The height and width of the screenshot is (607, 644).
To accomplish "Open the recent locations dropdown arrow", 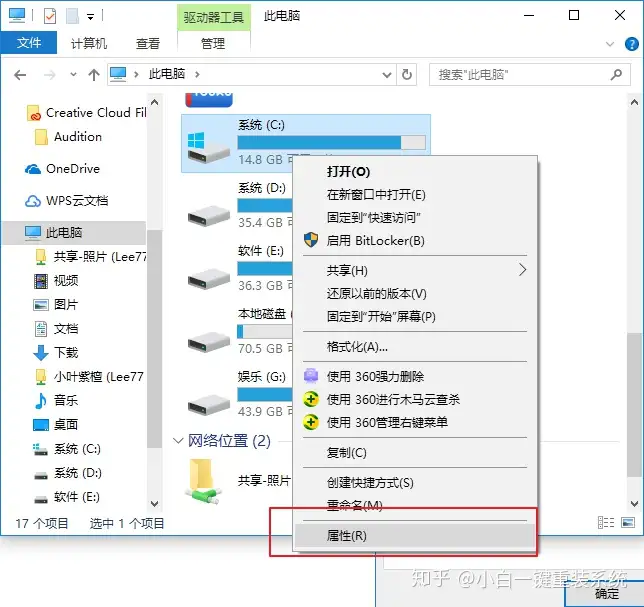I will pyautogui.click(x=73, y=75).
